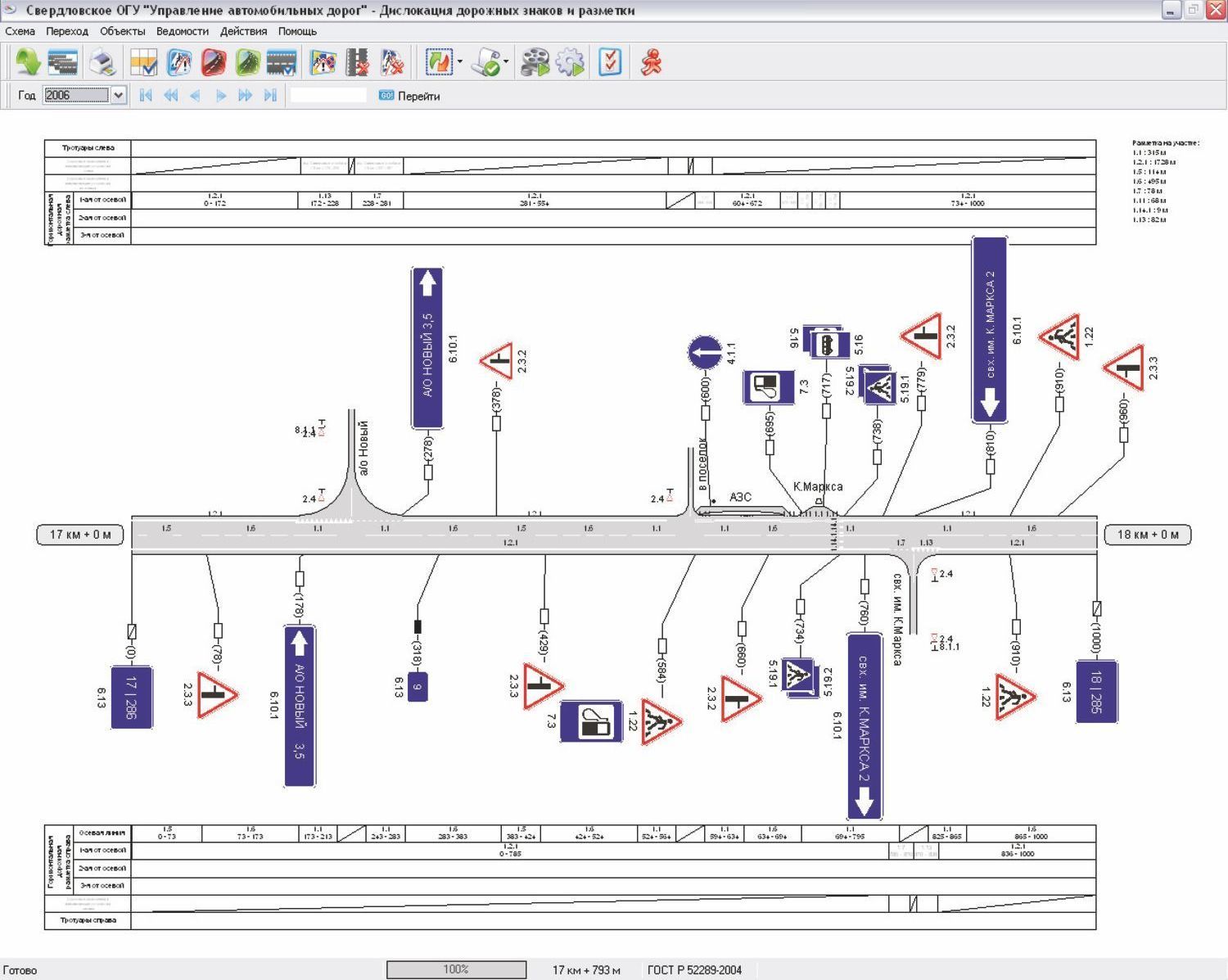Click the clipboard checklist toolbar icon

click(x=611, y=62)
